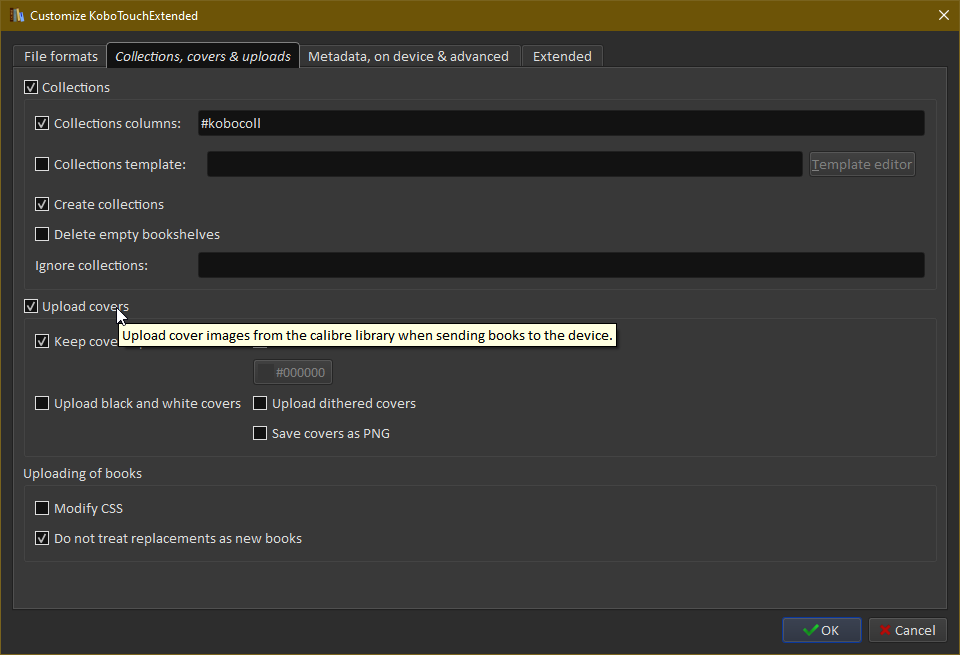This screenshot has height=655, width=960.
Task: Click the Ignore collections input field
Action: 561,265
